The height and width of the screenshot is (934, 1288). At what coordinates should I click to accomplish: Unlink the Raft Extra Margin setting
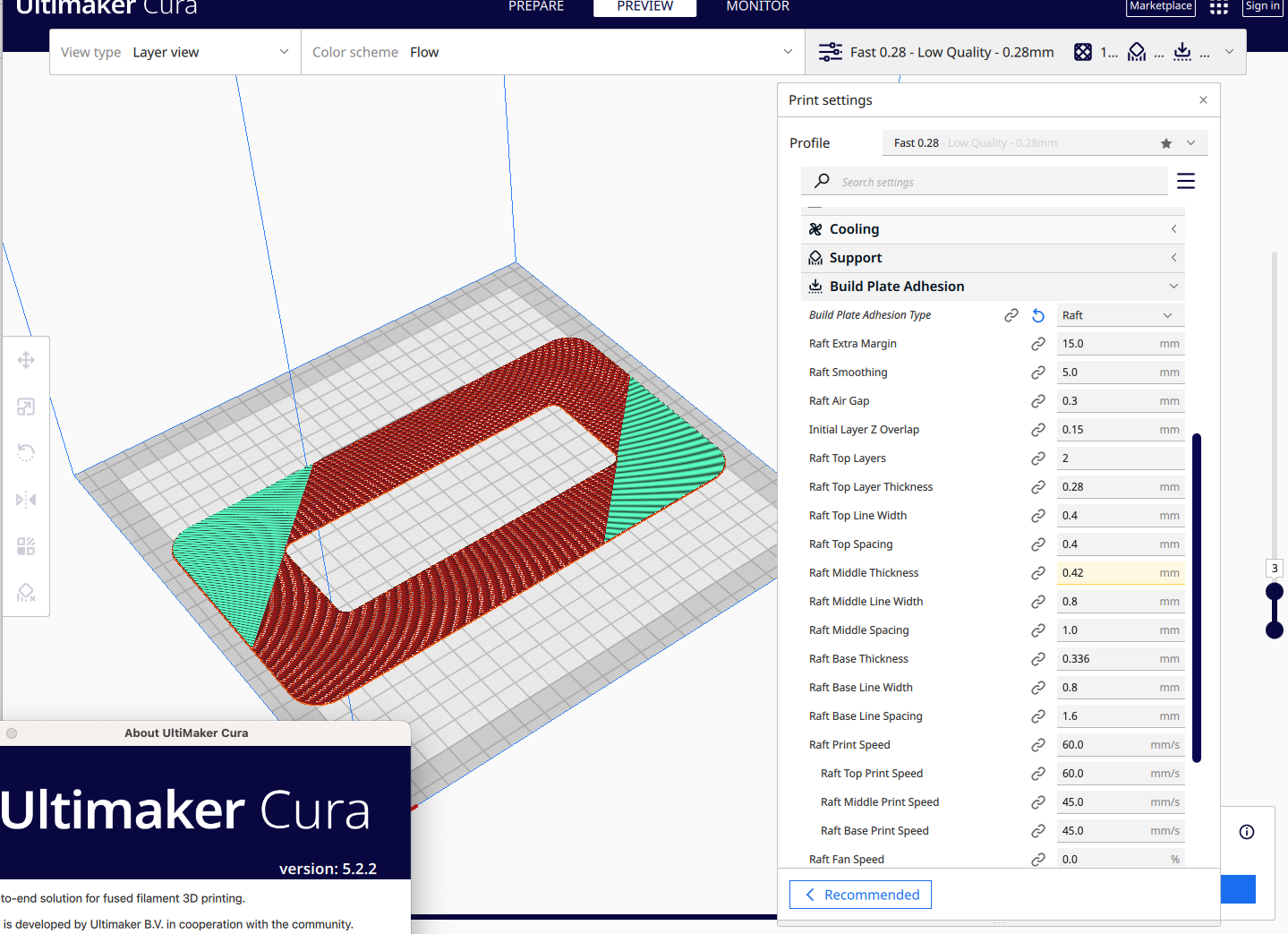(x=1037, y=343)
